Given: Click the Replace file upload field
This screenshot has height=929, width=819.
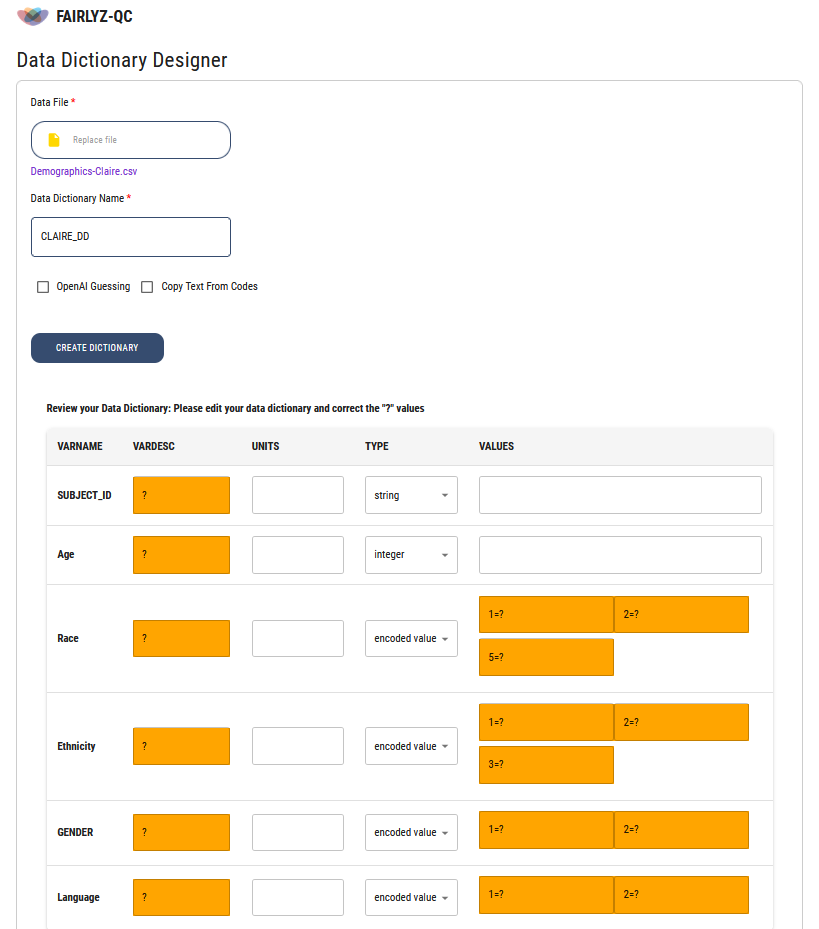Looking at the screenshot, I should coord(131,140).
